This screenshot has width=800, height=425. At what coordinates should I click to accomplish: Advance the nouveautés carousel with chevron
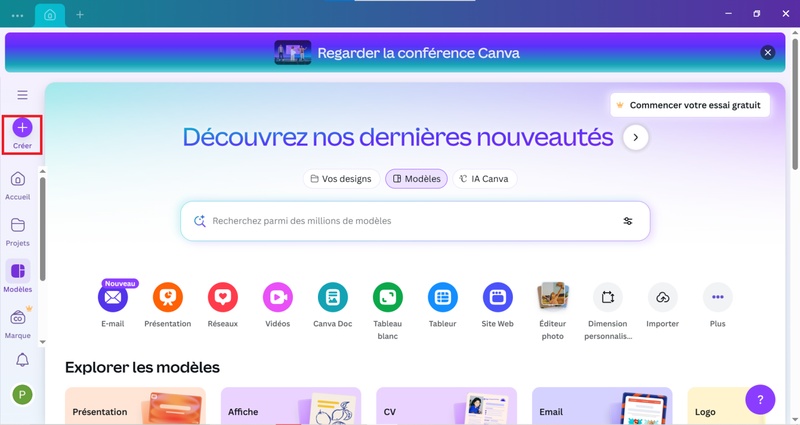coord(636,137)
